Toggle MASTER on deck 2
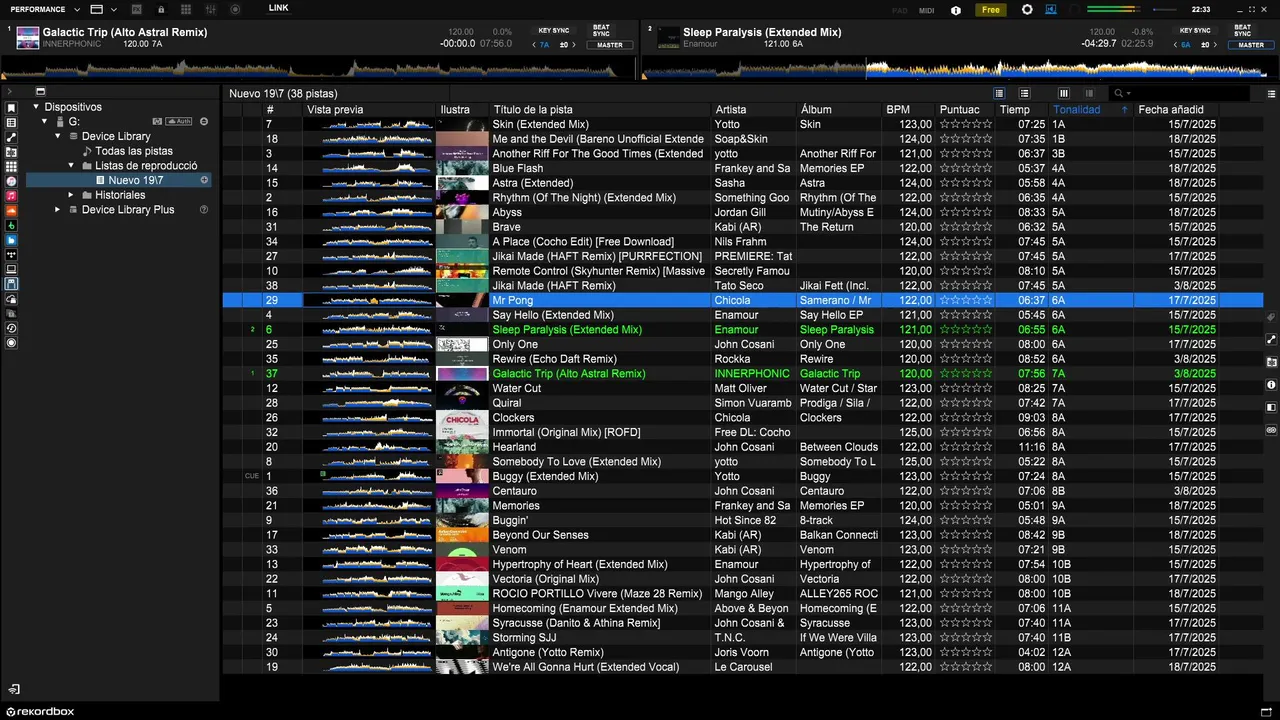 (1250, 45)
